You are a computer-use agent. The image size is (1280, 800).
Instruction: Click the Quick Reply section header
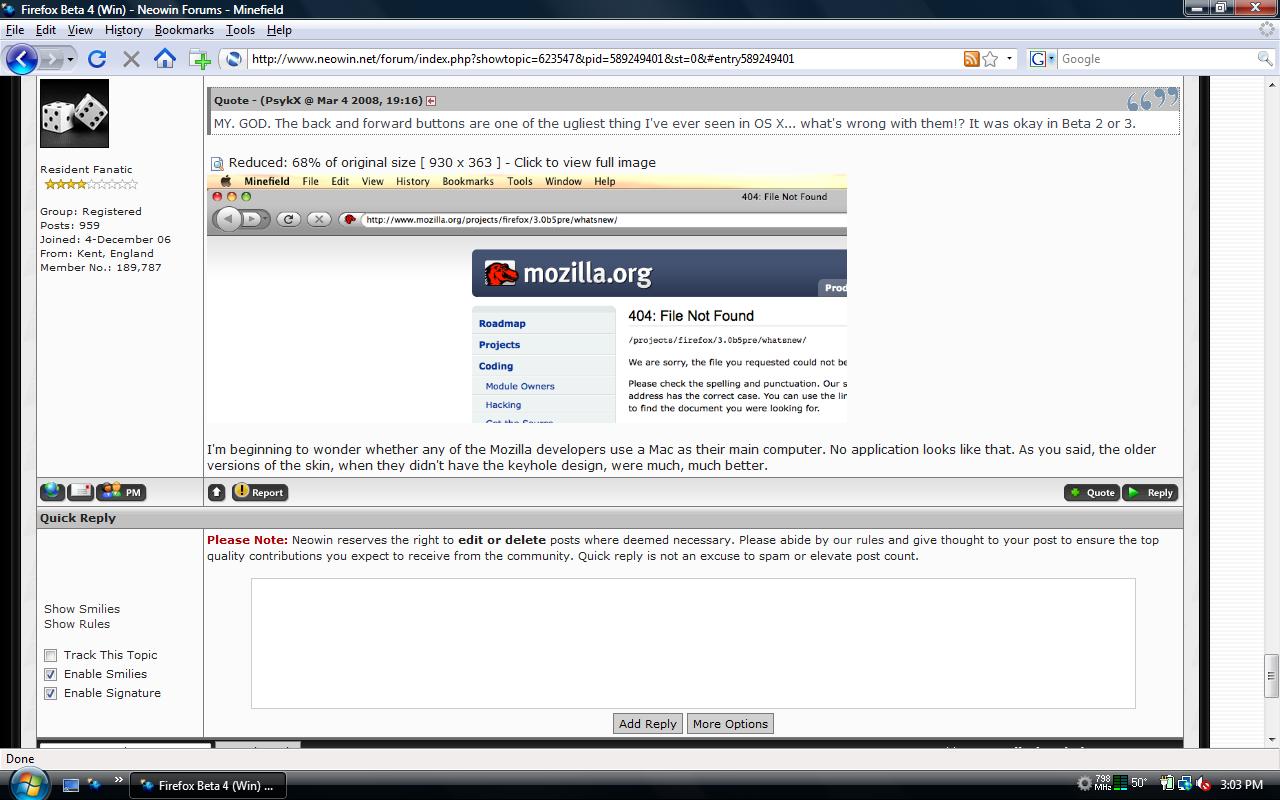610,518
